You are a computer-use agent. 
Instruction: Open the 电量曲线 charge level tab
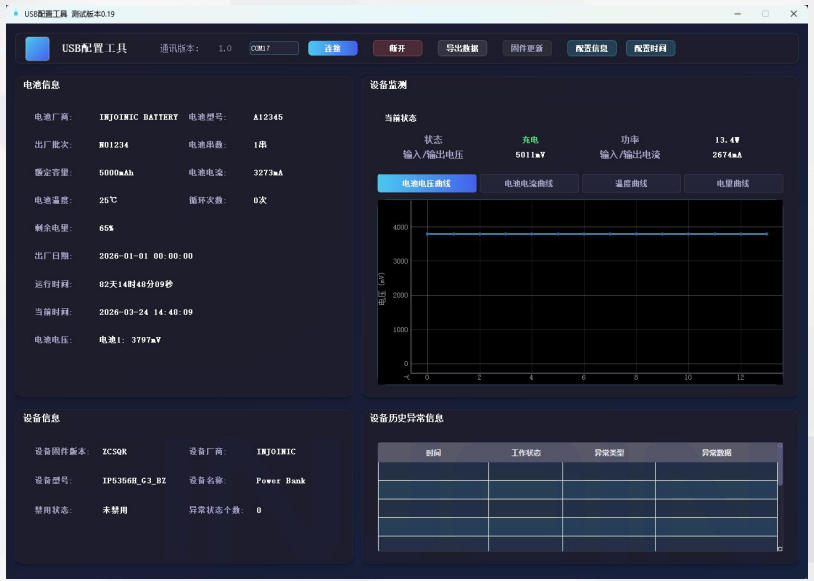[x=734, y=183]
